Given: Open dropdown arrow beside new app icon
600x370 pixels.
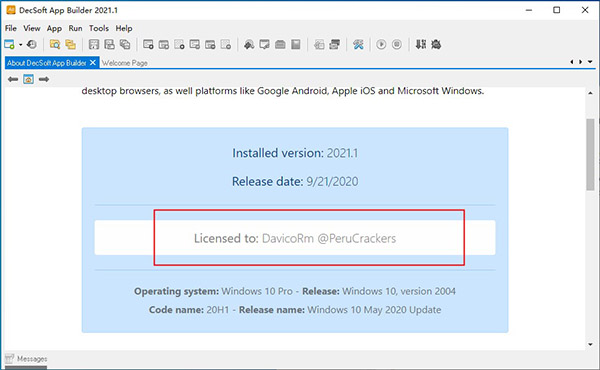Looking at the screenshot, I should 21,44.
